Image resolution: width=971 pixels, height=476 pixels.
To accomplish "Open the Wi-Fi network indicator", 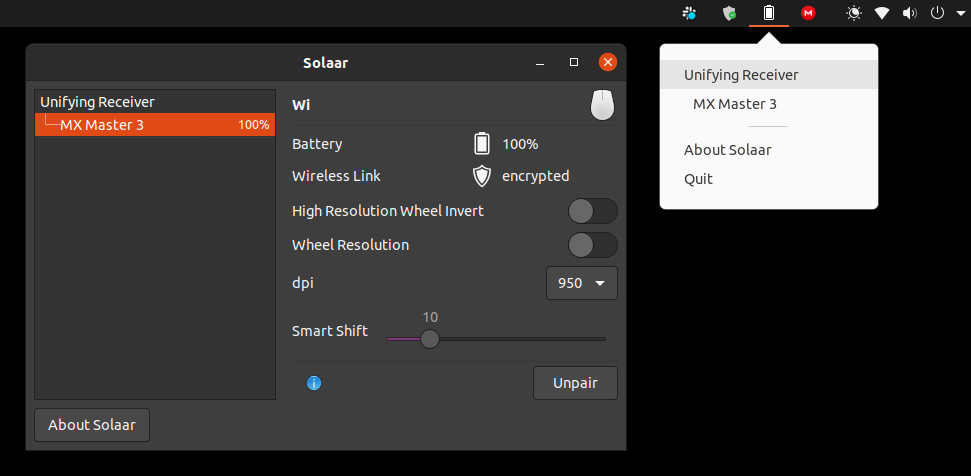I will tap(882, 12).
